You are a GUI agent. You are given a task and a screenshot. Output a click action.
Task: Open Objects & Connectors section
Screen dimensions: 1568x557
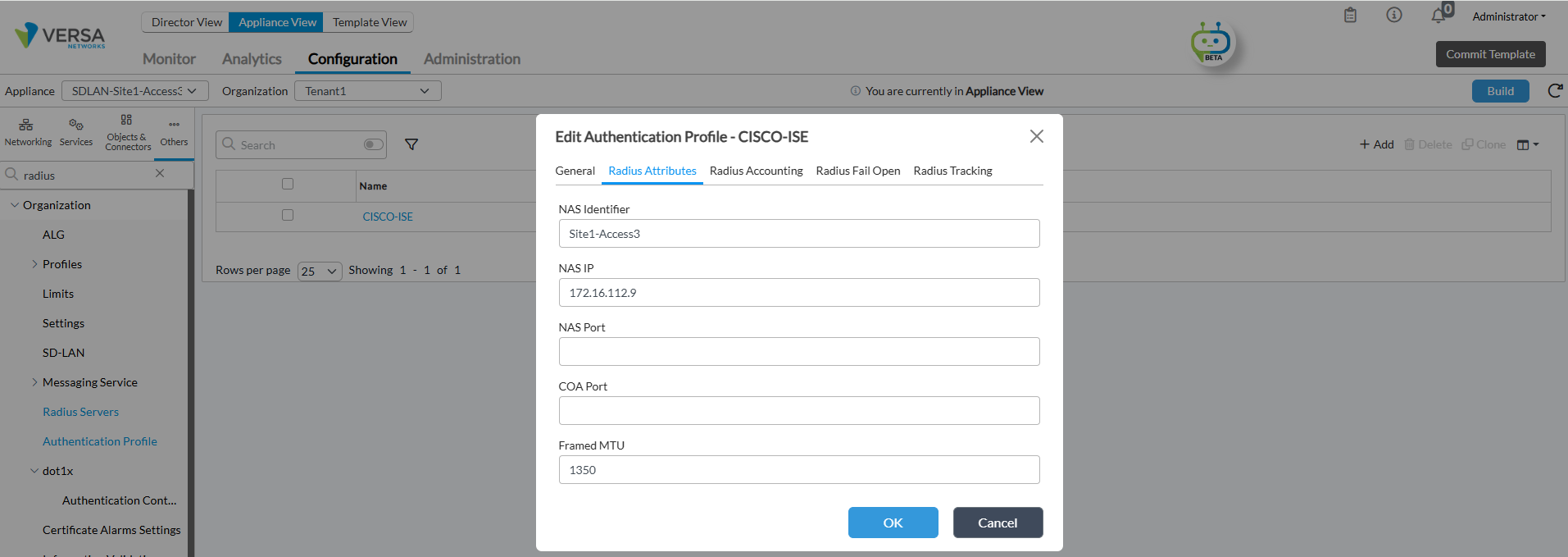click(x=128, y=132)
